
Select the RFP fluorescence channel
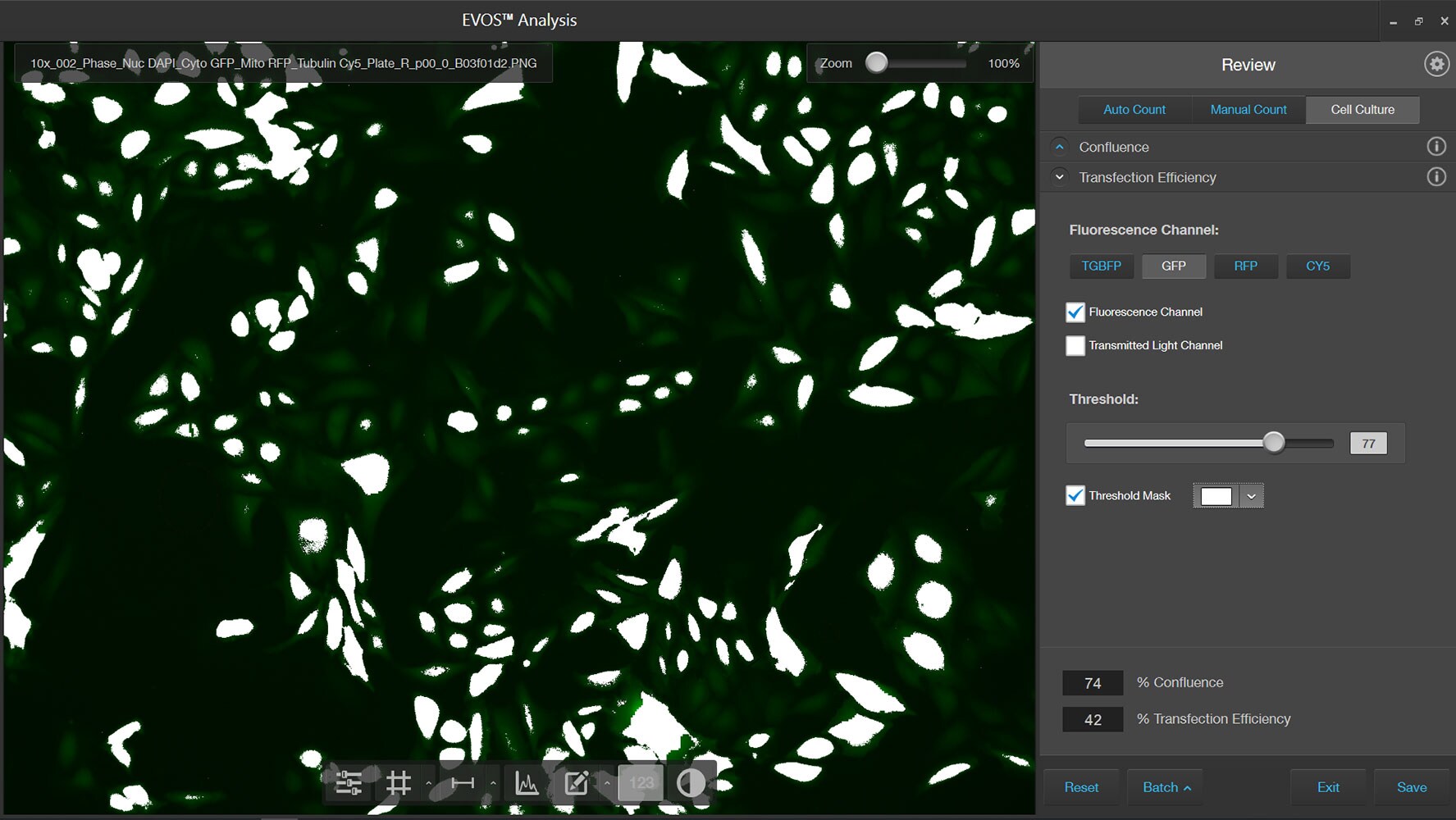click(x=1245, y=266)
